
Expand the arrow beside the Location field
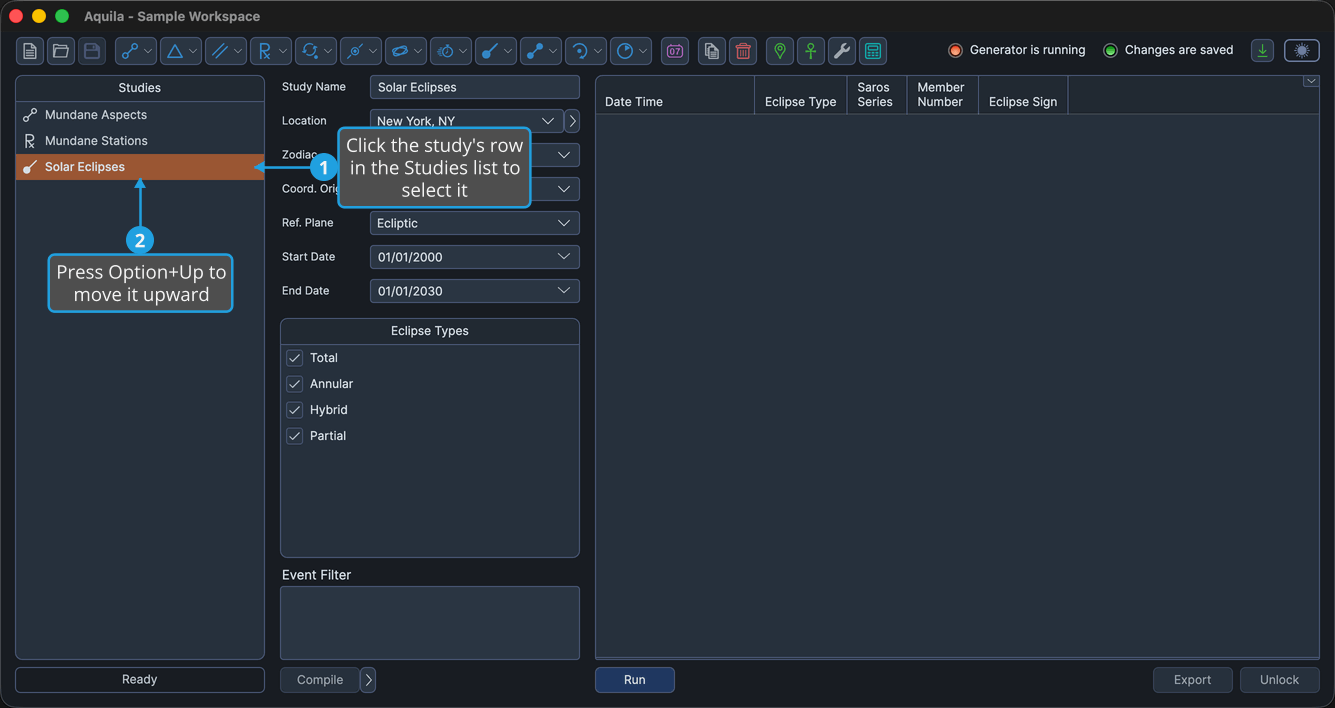click(x=572, y=121)
